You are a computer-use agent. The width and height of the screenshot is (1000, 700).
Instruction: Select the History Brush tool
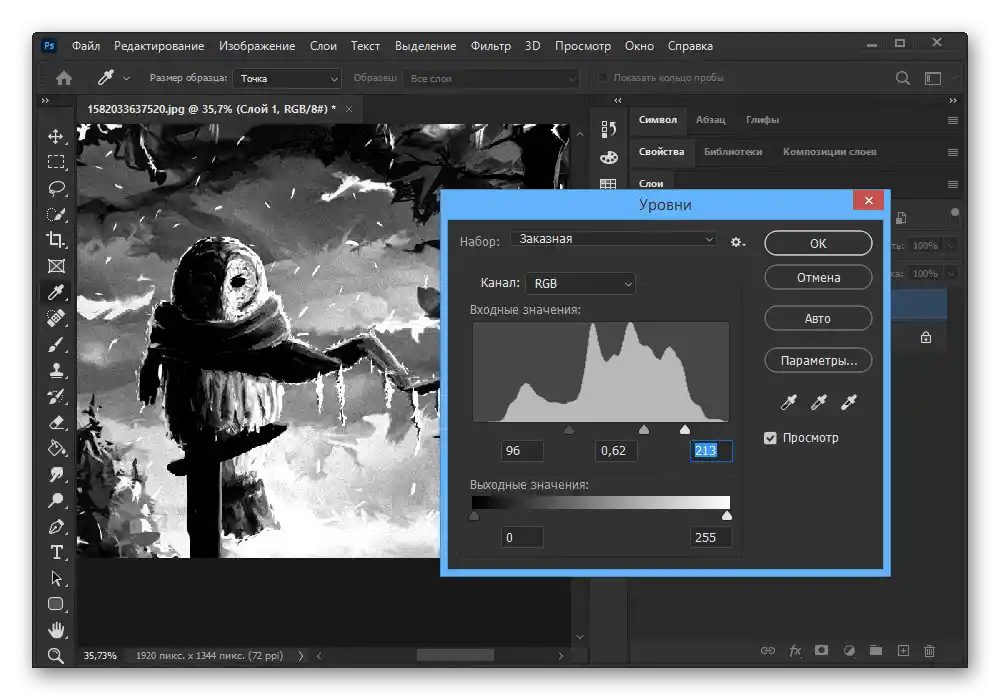[x=56, y=397]
